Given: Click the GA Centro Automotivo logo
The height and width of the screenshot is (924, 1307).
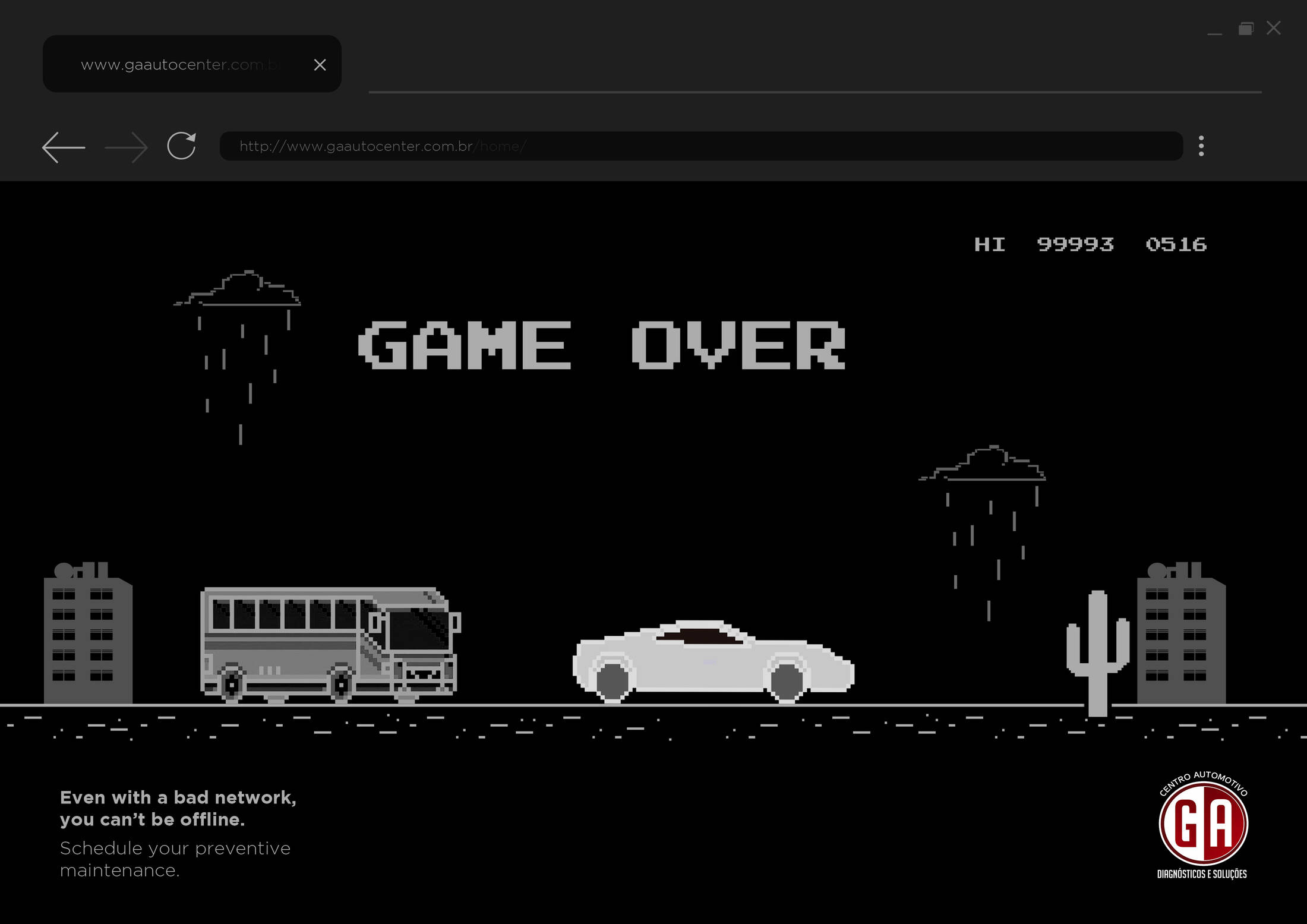Looking at the screenshot, I should click(x=1203, y=825).
